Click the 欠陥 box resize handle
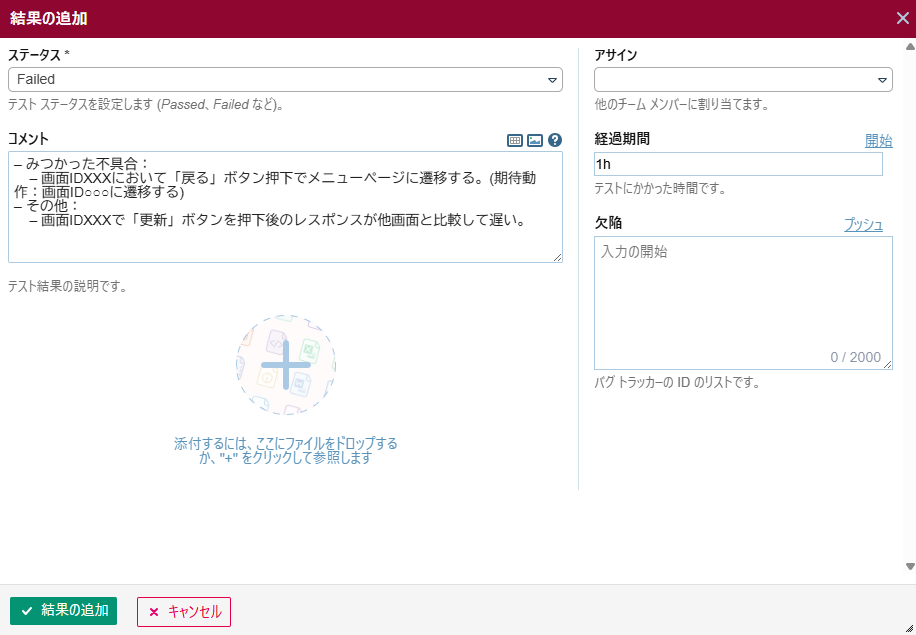The image size is (916, 635). 887,365
